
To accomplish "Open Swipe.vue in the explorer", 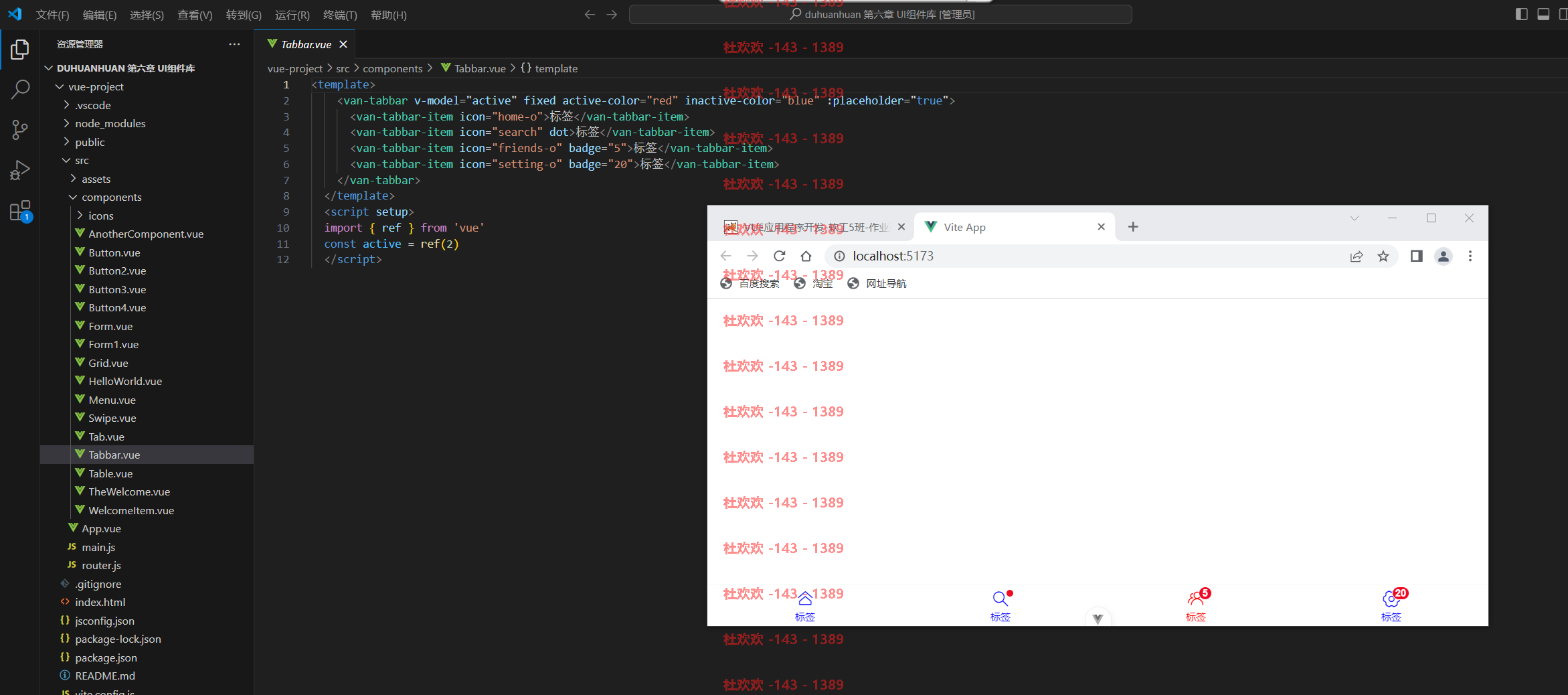I will (x=112, y=418).
